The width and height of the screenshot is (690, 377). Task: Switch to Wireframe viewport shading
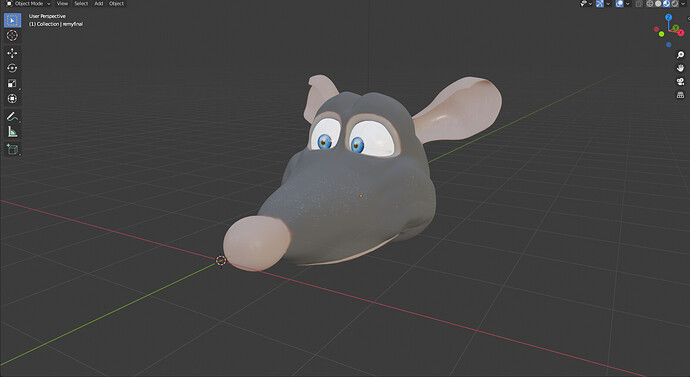650,4
